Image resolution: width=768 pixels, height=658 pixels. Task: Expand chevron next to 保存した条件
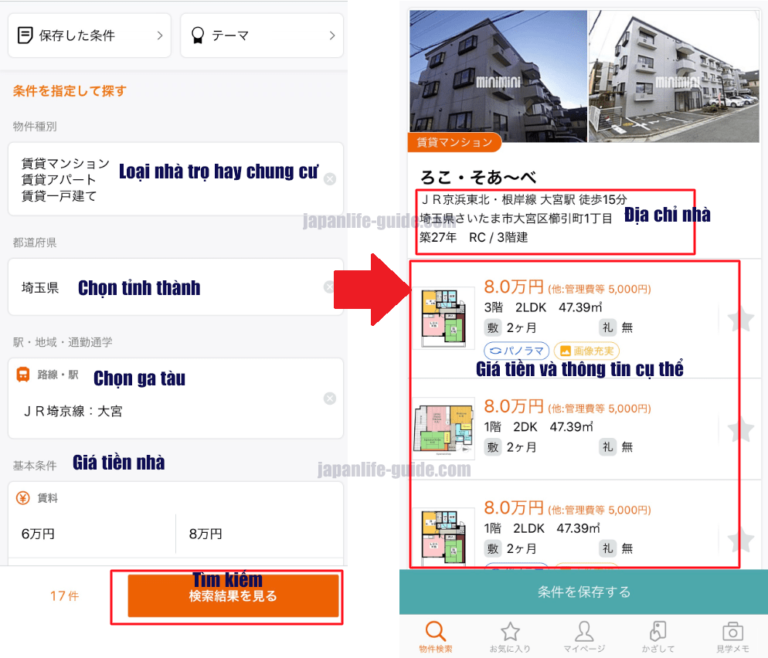(x=159, y=35)
